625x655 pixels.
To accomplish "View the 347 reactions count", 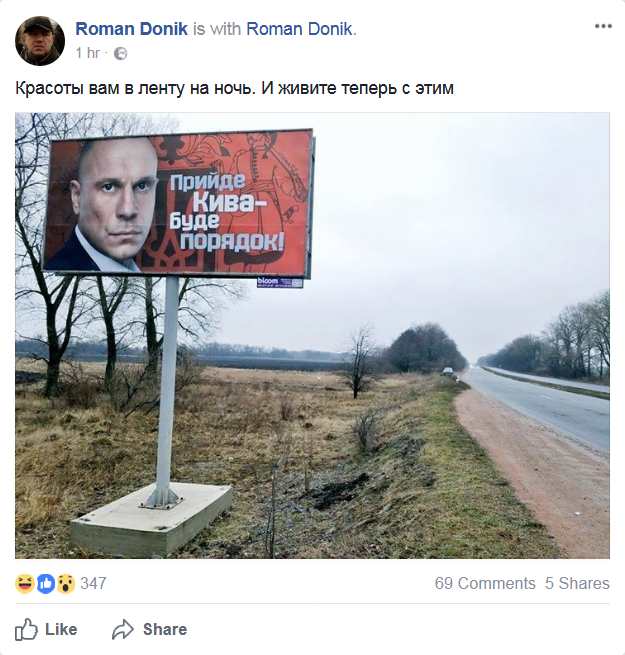I will tap(93, 583).
